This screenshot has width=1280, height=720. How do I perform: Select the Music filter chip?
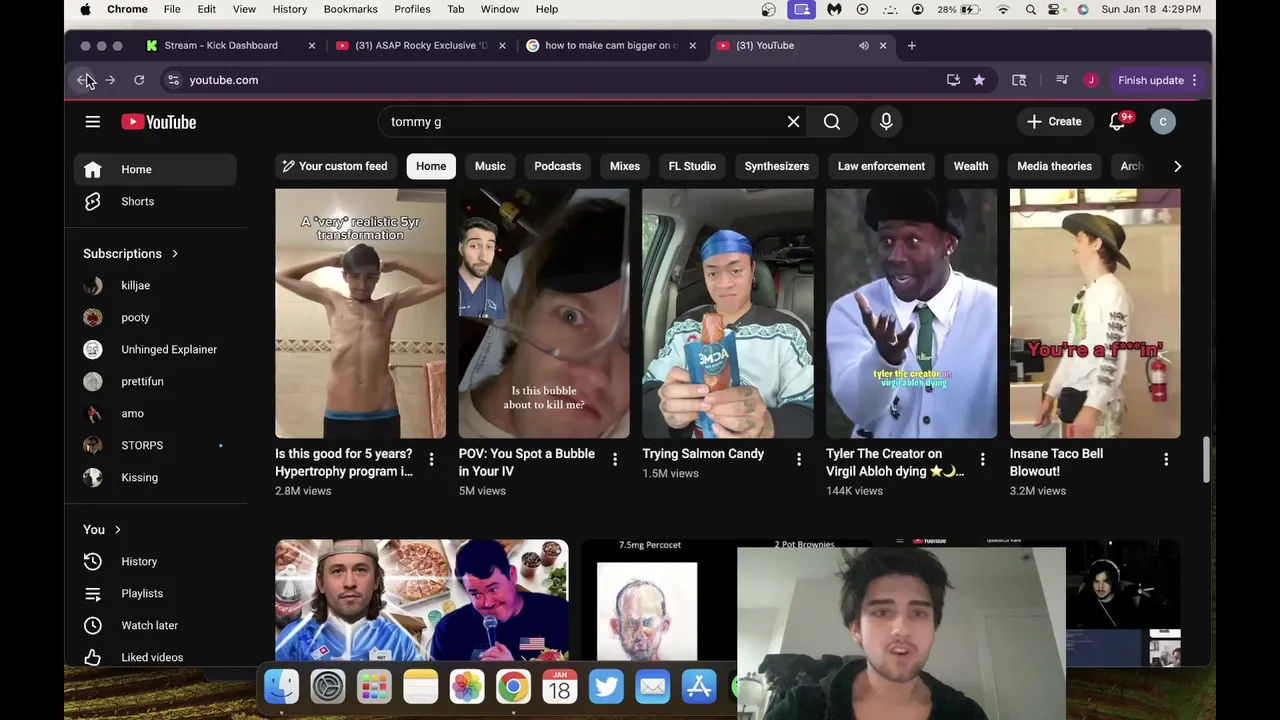click(x=490, y=166)
